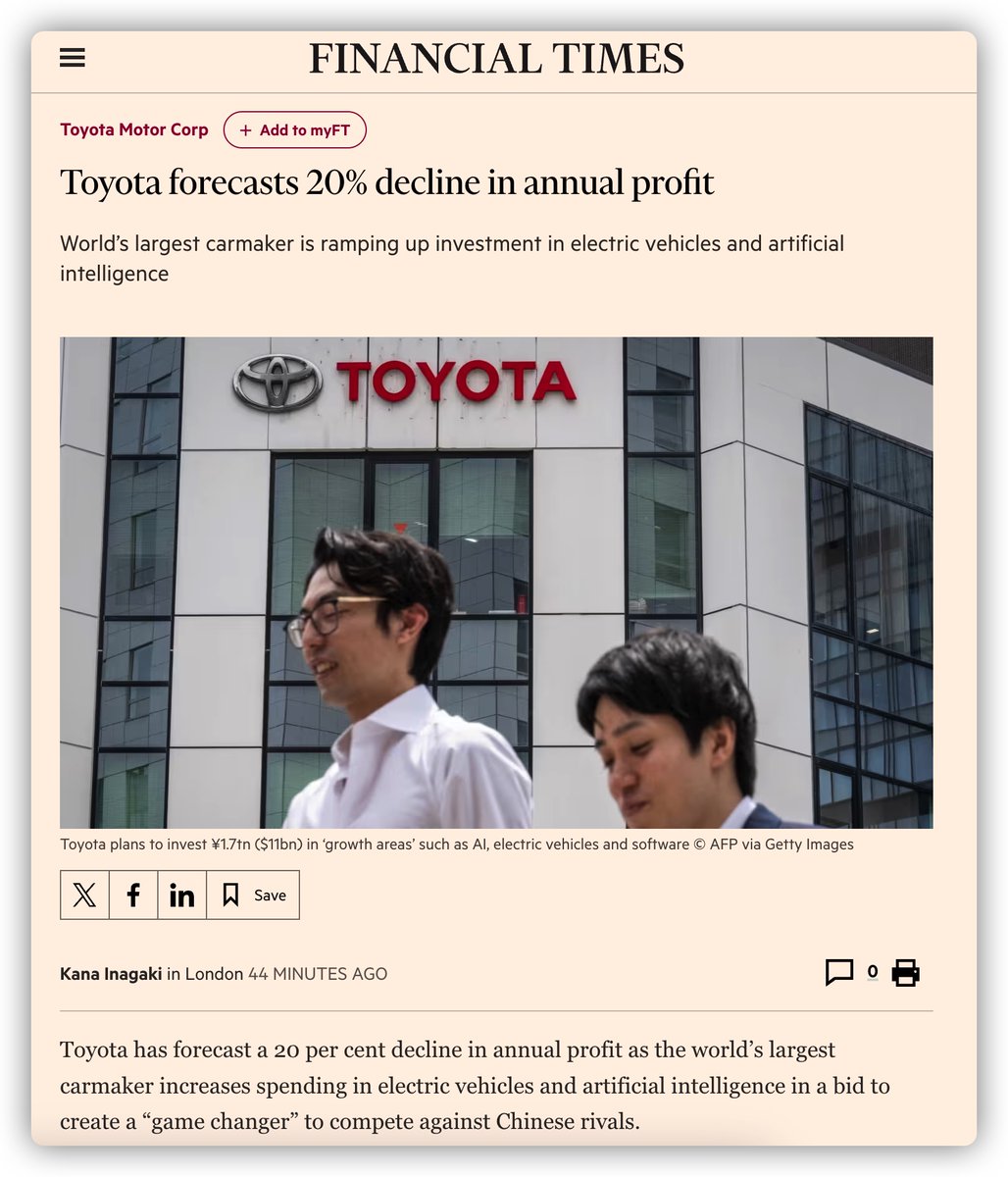Add Toyota Motor Corp to myFT
The image size is (1008, 1177).
coord(295,130)
